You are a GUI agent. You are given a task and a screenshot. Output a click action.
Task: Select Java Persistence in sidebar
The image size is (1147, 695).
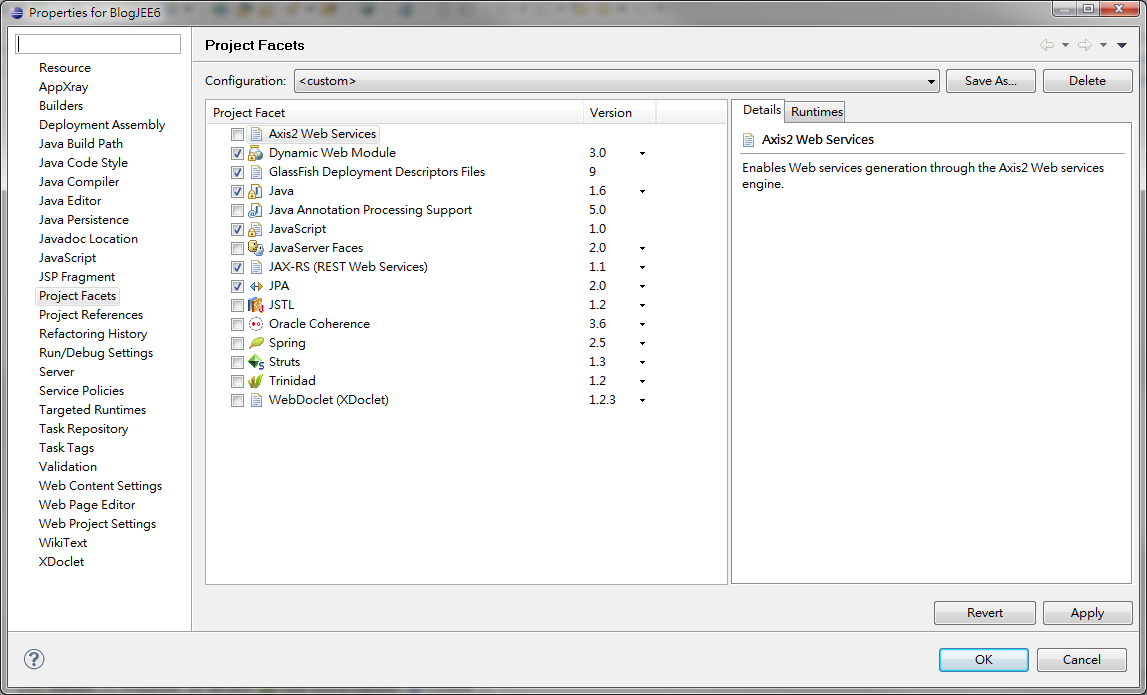point(83,219)
